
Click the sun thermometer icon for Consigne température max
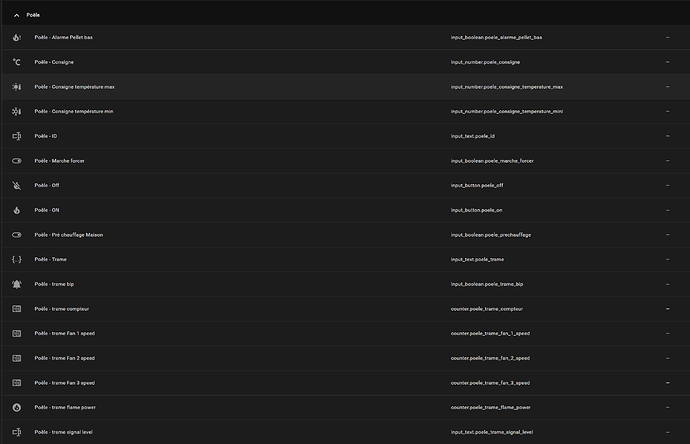pos(17,87)
